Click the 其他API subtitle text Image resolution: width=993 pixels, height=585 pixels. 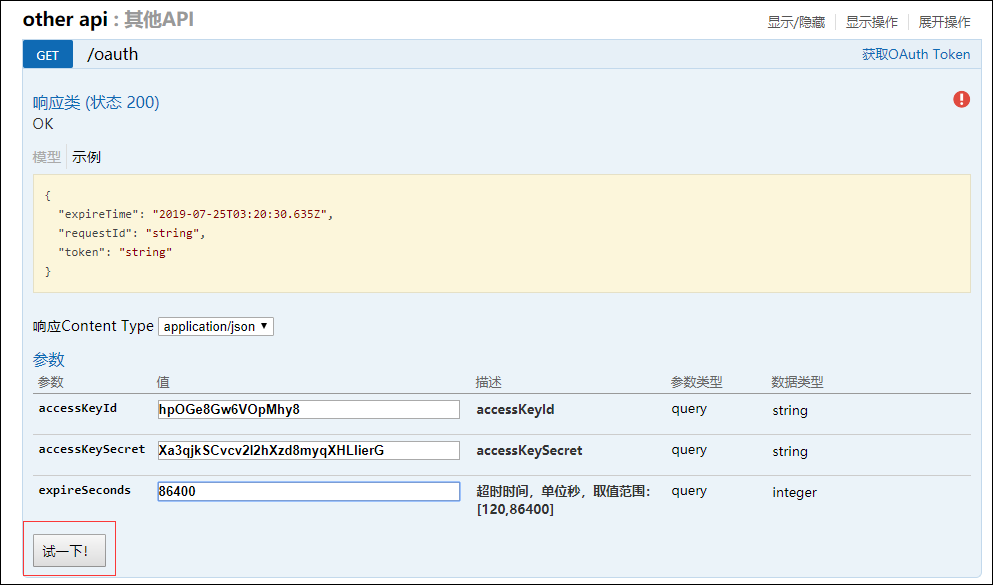click(158, 20)
